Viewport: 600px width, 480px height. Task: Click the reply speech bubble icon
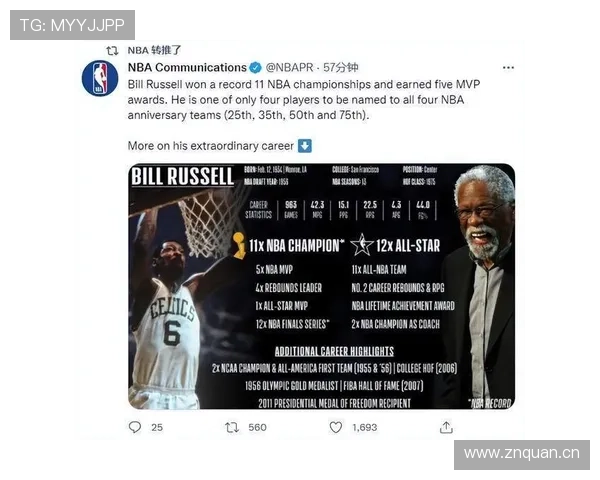coord(135,427)
